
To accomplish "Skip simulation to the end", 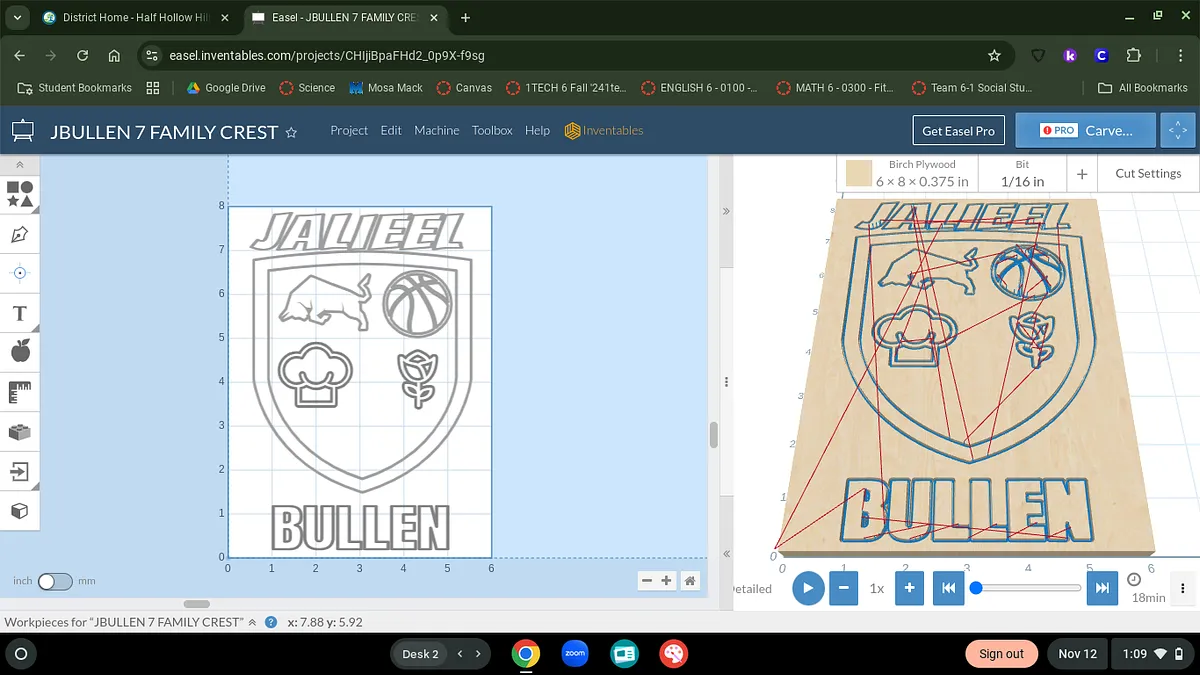I will pyautogui.click(x=1101, y=588).
